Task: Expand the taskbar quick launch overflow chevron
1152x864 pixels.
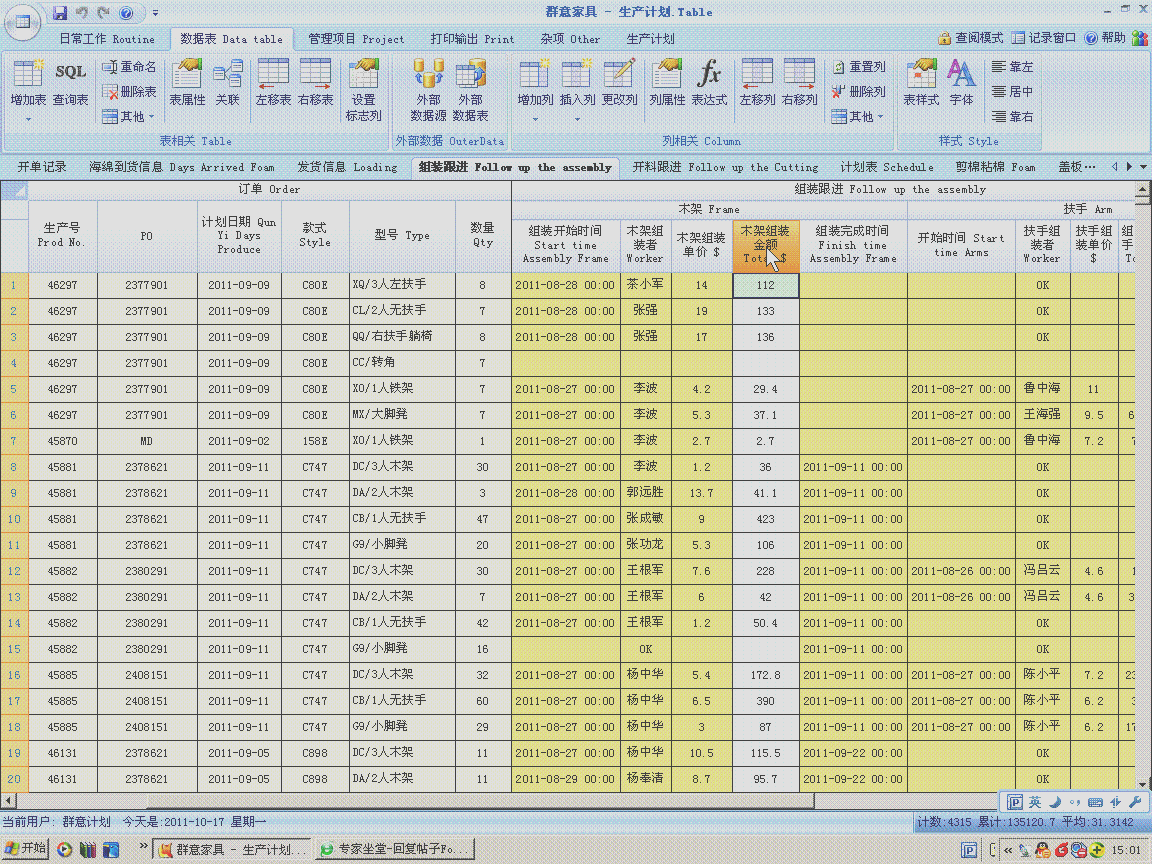Action: [x=143, y=847]
